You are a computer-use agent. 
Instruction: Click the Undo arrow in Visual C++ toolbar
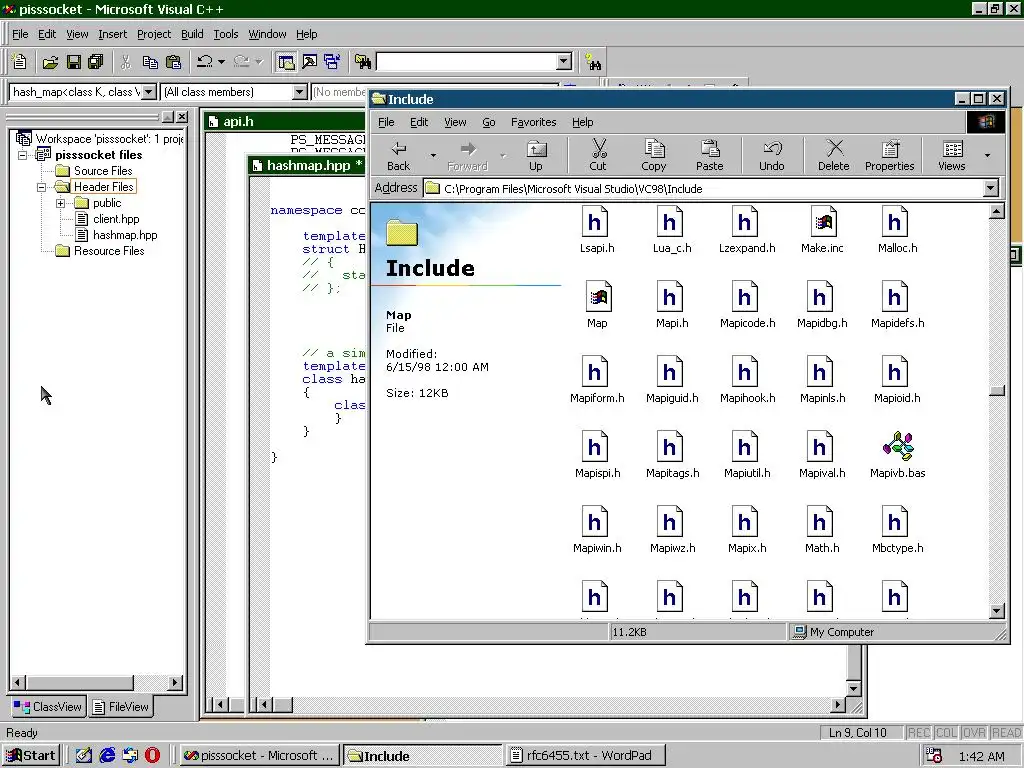pos(205,62)
